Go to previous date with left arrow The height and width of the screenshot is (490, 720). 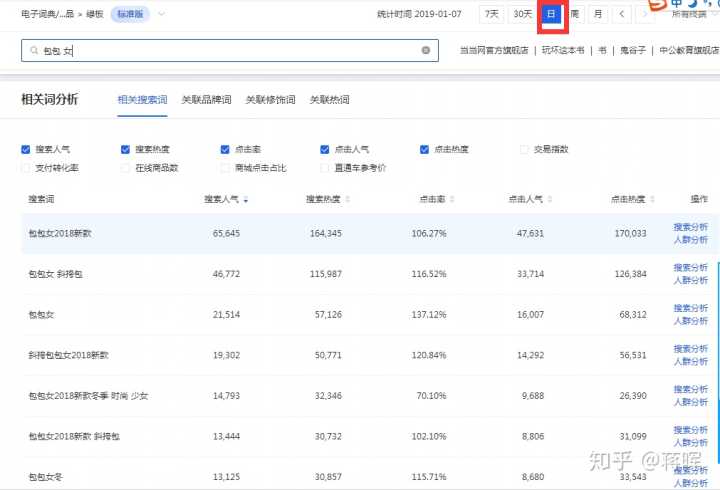(622, 14)
